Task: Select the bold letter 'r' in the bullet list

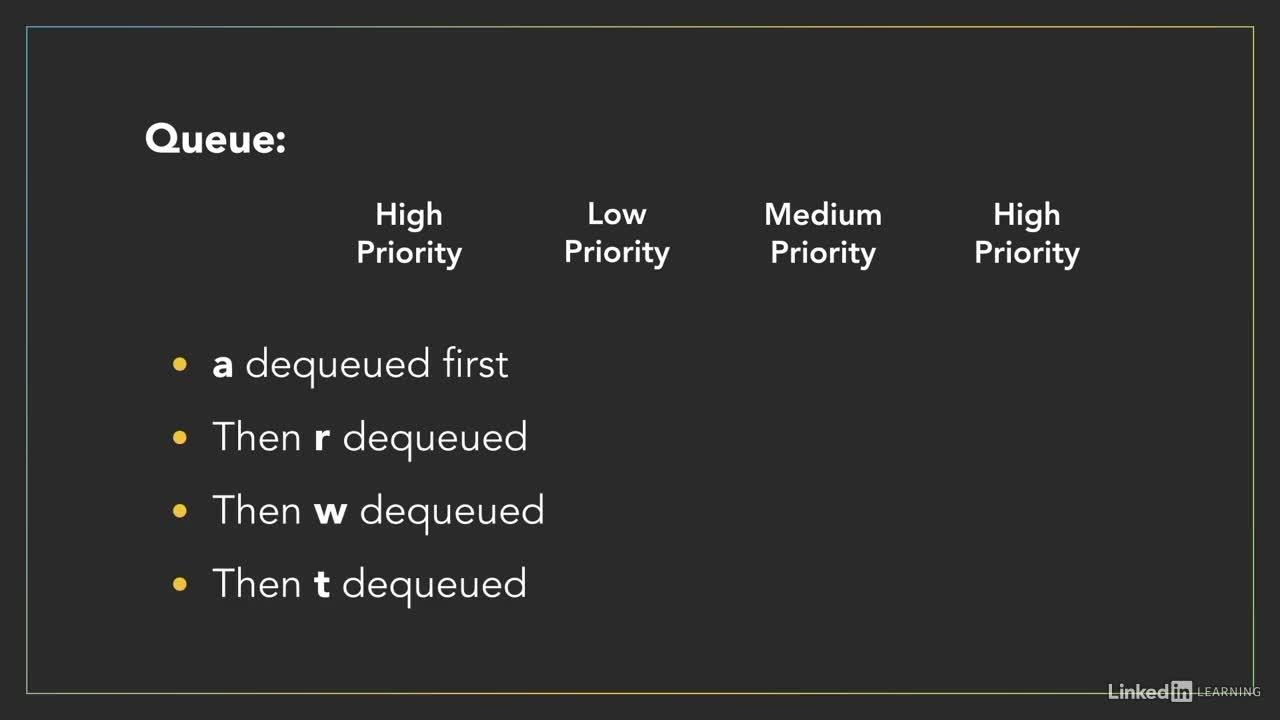Action: point(322,438)
